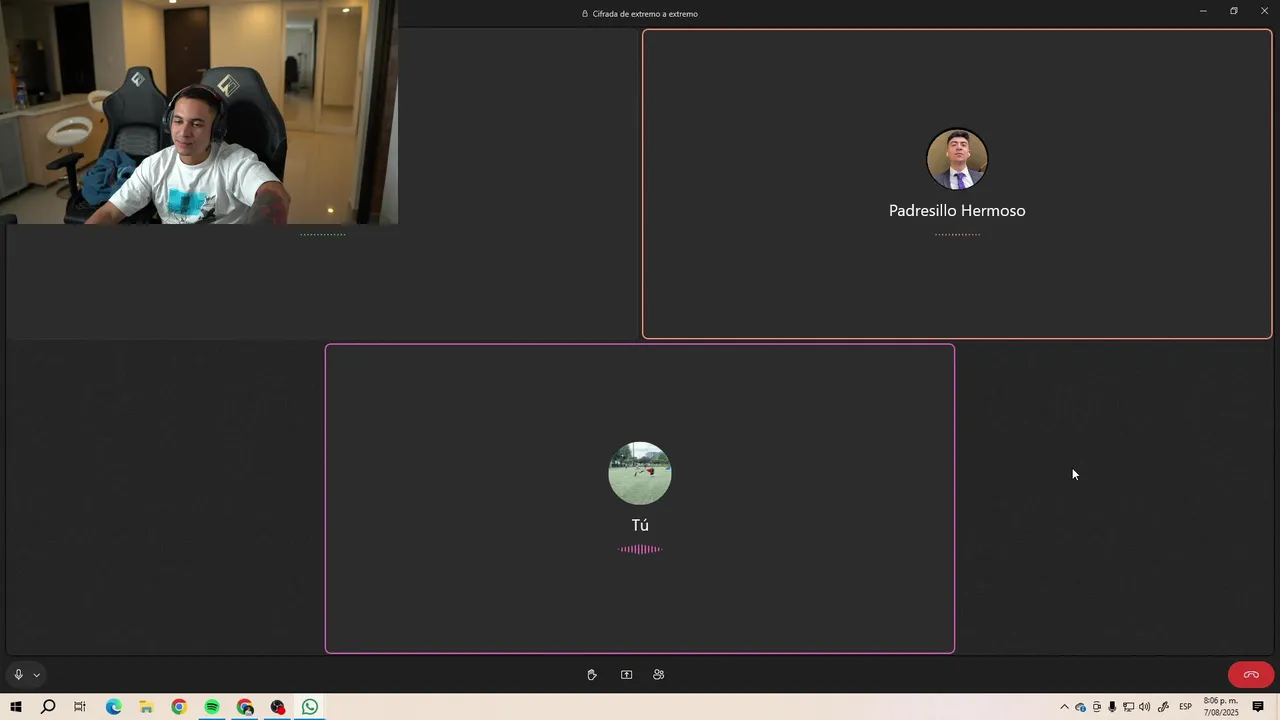This screenshot has height=720, width=1280.
Task: Open Task View from taskbar
Action: coord(80,707)
